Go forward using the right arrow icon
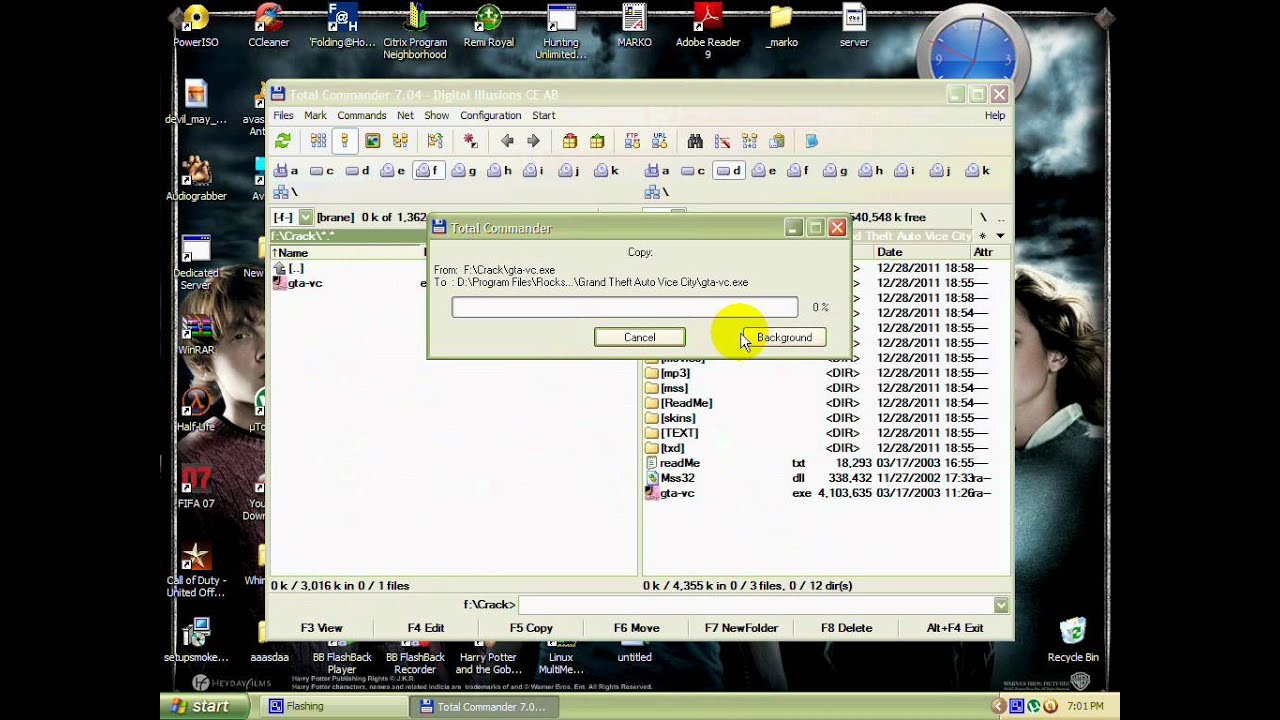The image size is (1280, 720). tap(533, 141)
